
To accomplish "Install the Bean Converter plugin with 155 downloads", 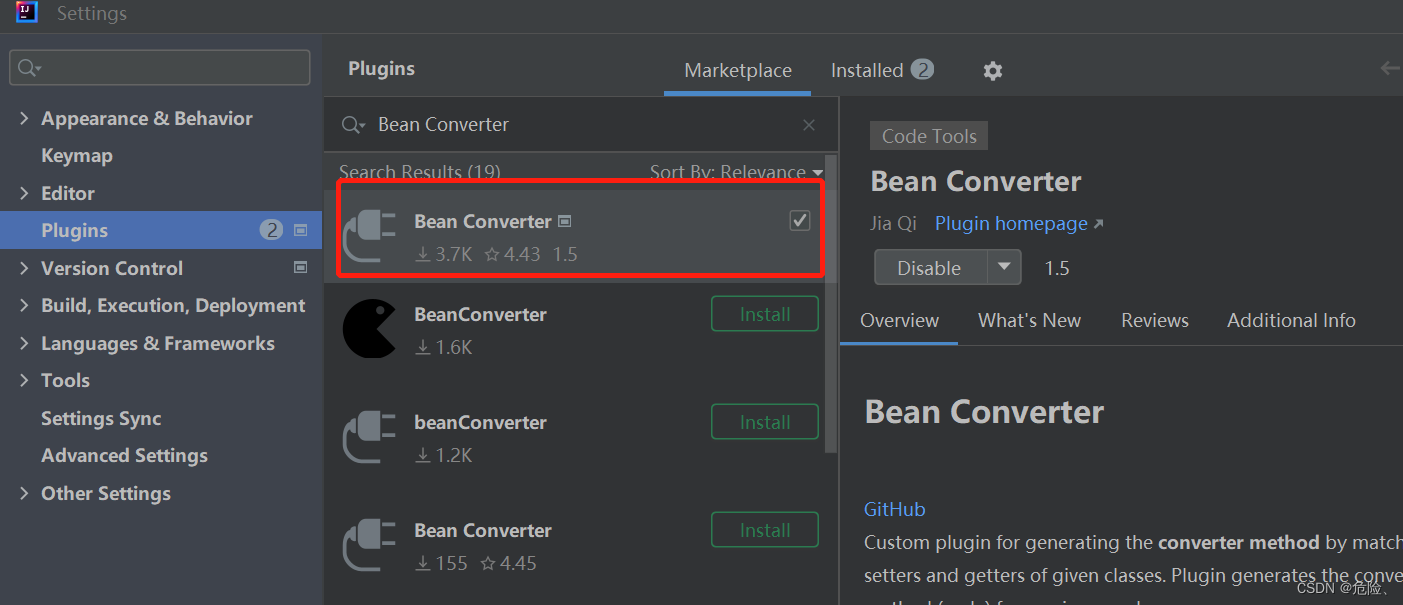I will [x=764, y=529].
